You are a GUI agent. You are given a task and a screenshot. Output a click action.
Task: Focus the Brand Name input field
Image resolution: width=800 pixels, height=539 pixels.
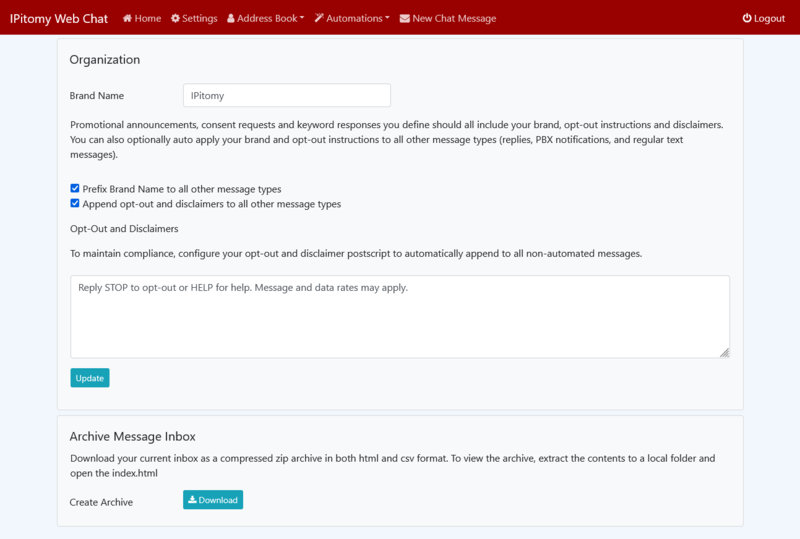tap(287, 95)
